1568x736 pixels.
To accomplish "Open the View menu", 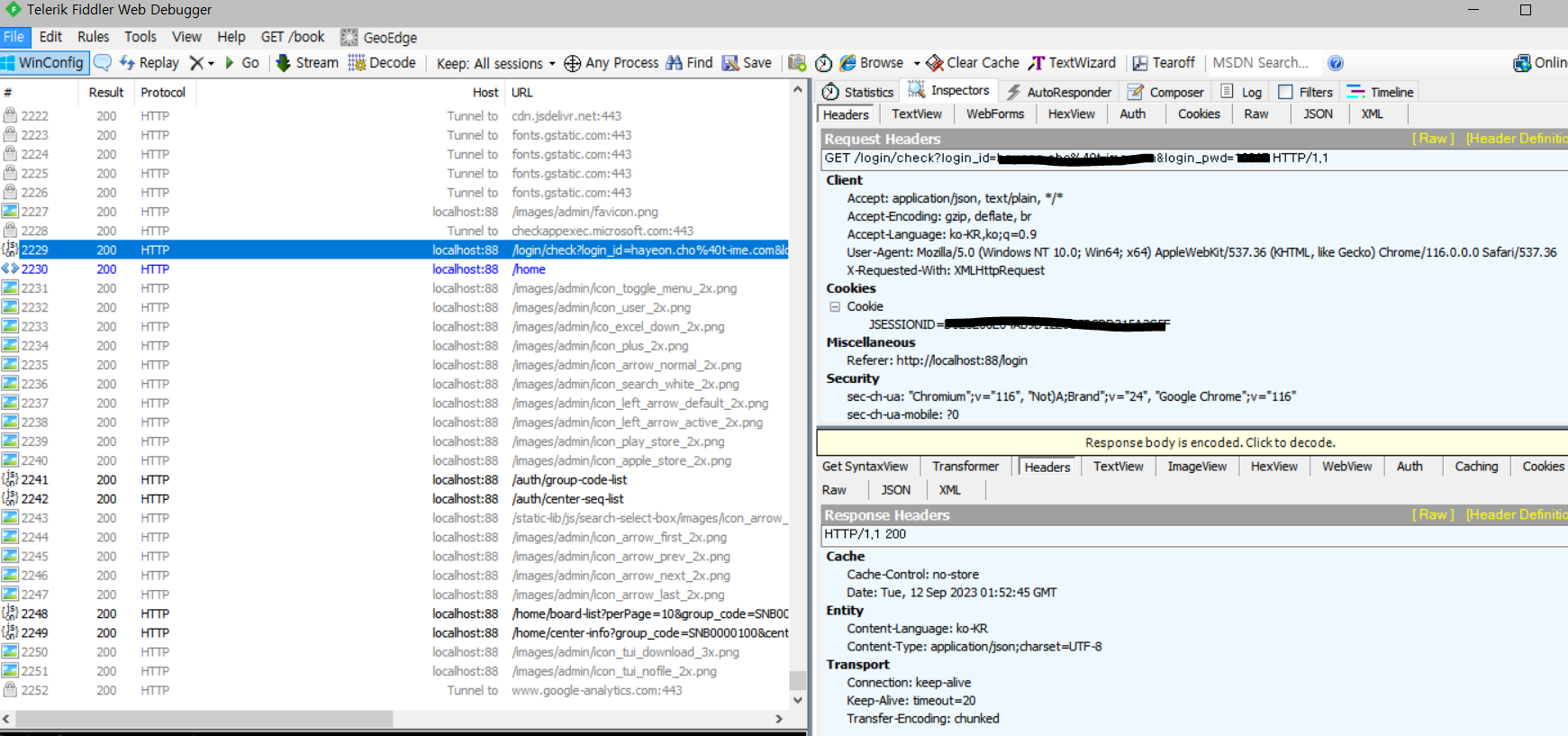I will (x=186, y=37).
